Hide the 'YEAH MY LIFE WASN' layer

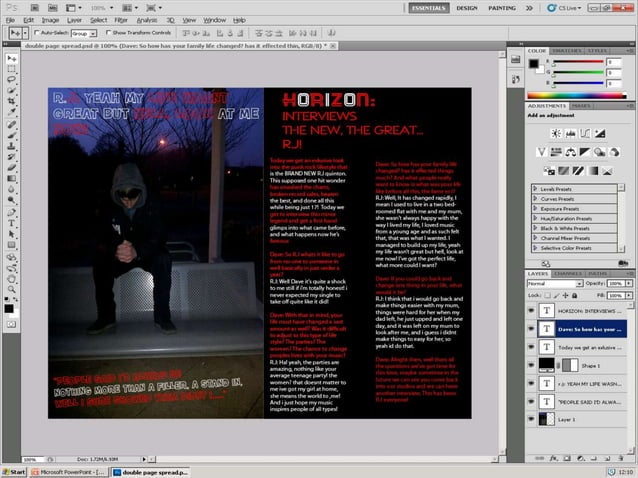click(531, 383)
